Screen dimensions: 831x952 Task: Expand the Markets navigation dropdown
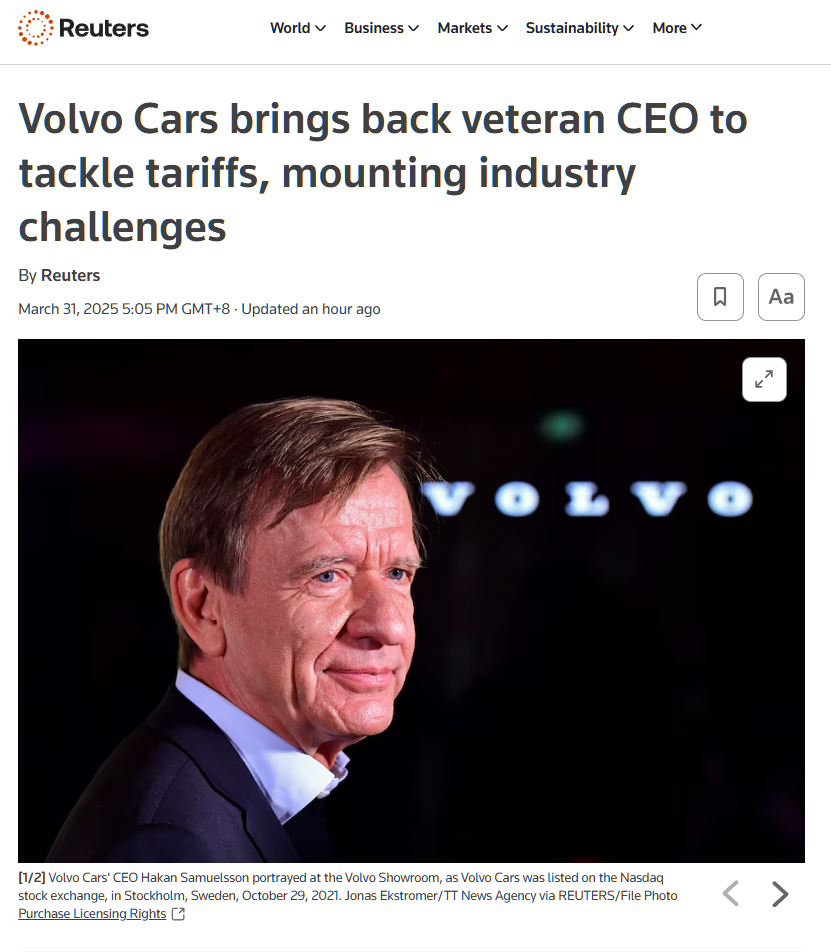472,28
